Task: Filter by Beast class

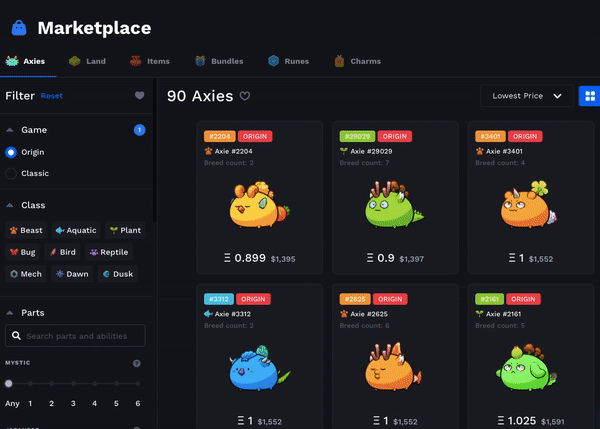Action: click(26, 230)
